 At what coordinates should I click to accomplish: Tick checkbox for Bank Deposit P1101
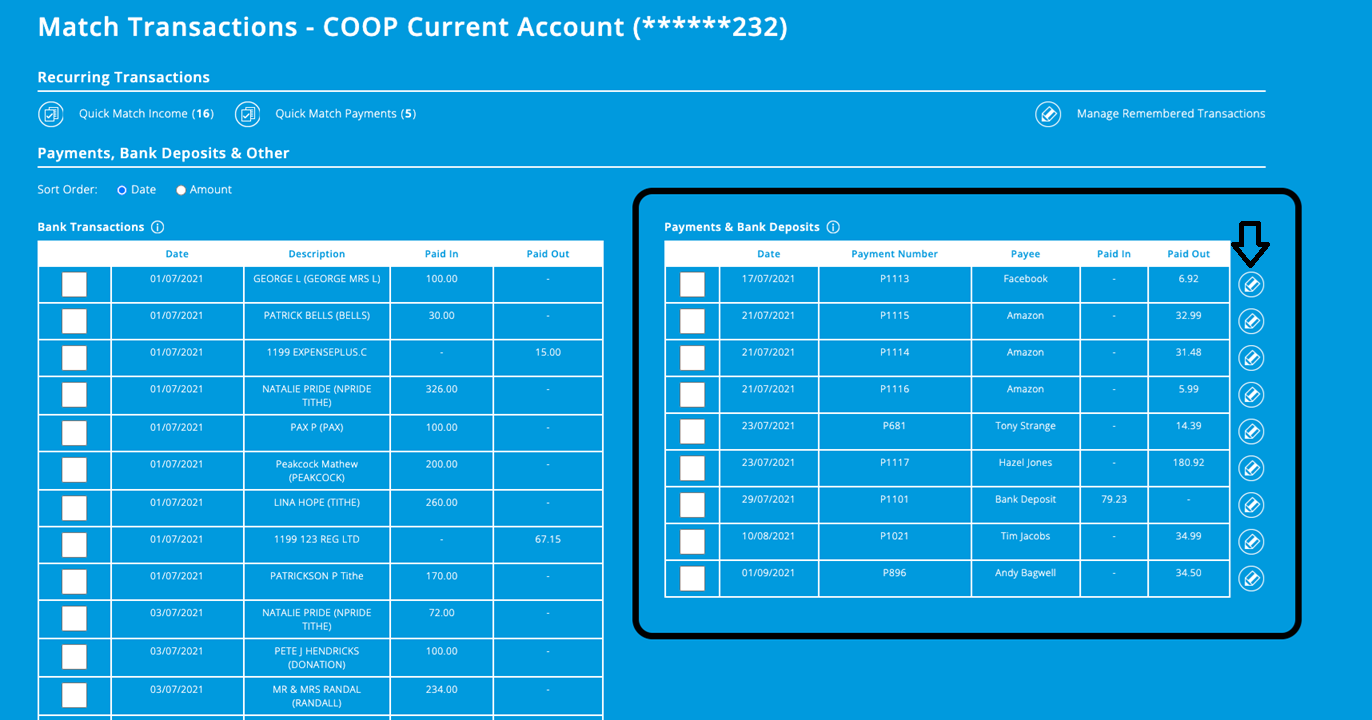point(692,505)
